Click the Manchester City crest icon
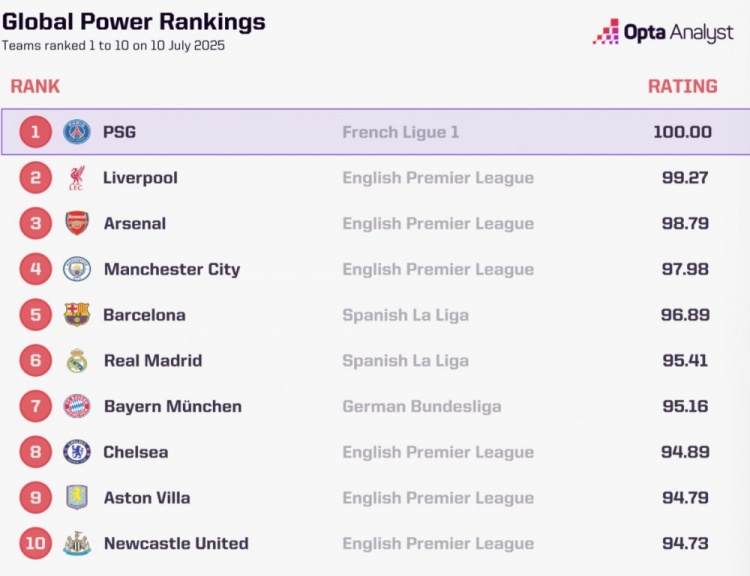 point(77,269)
